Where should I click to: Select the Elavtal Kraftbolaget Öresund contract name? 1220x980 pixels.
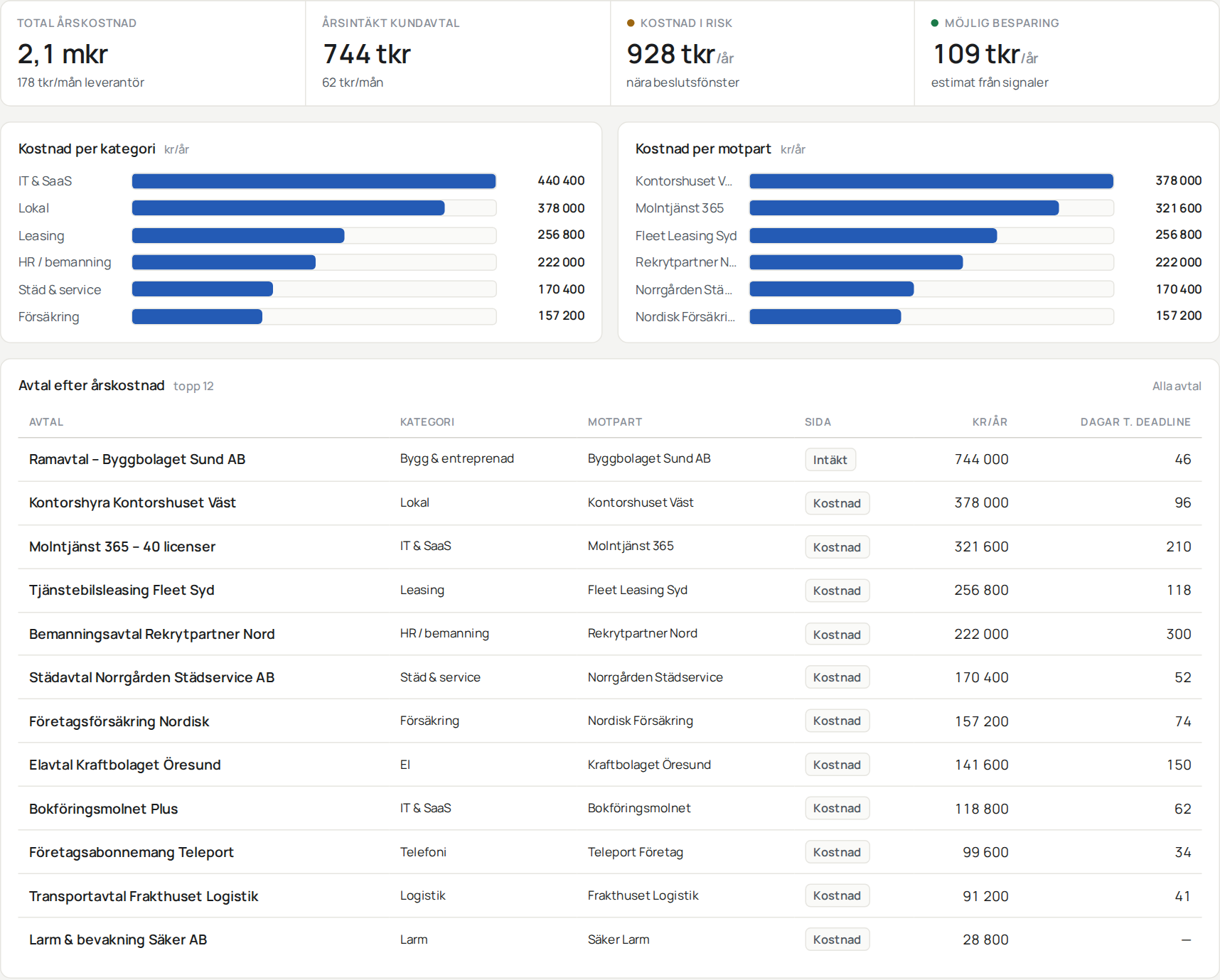pos(125,765)
